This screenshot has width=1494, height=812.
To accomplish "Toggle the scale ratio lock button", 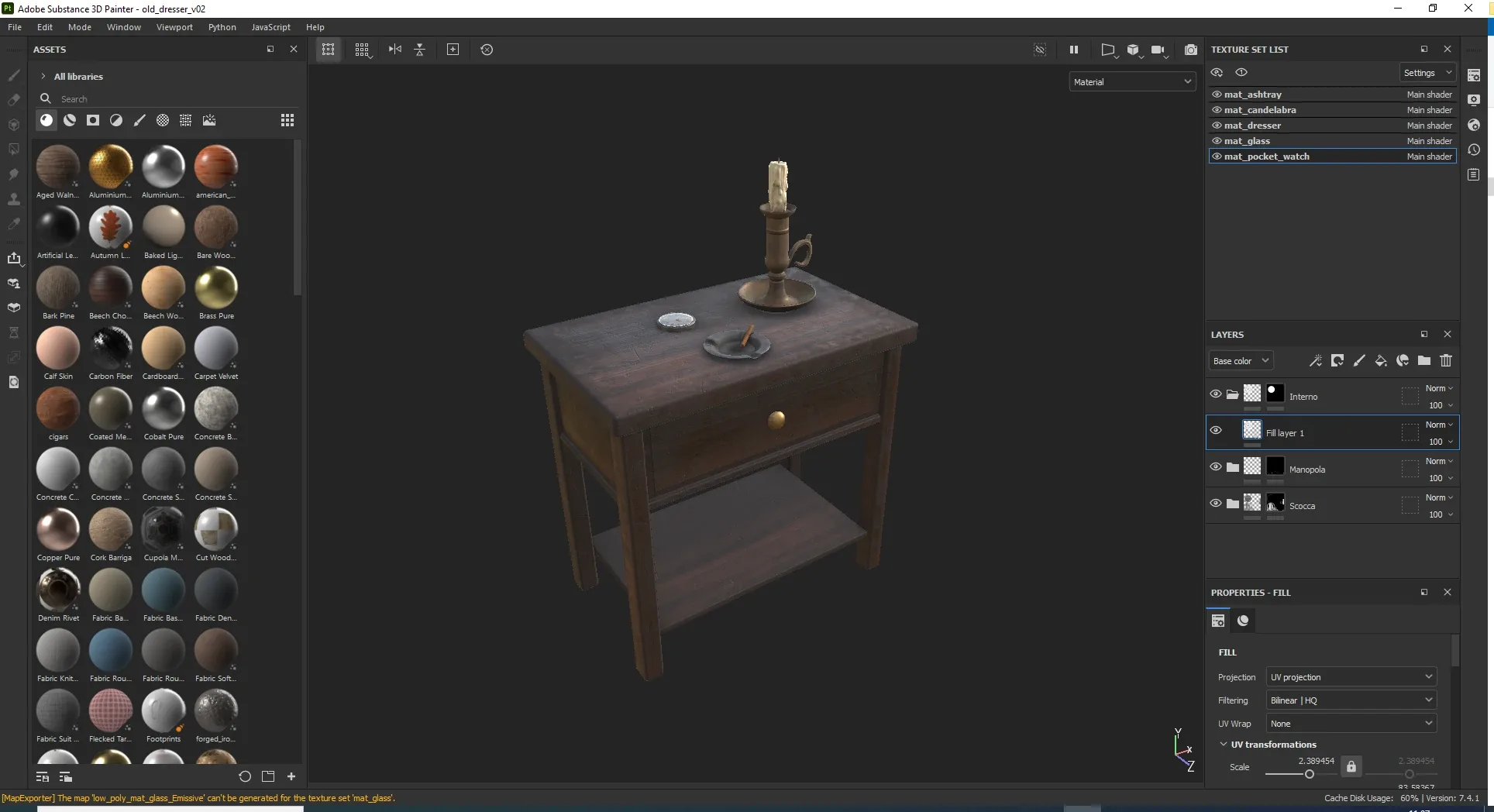I will click(1351, 766).
